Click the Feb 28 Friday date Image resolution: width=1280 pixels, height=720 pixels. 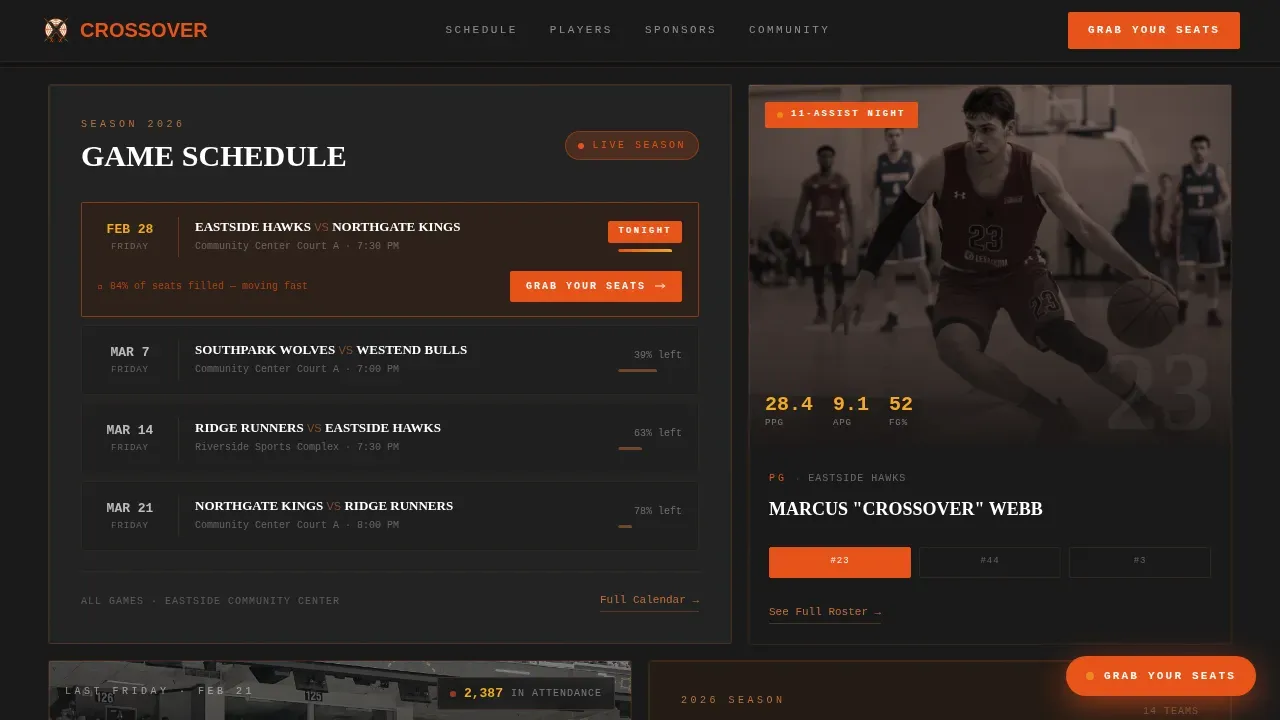(x=130, y=237)
